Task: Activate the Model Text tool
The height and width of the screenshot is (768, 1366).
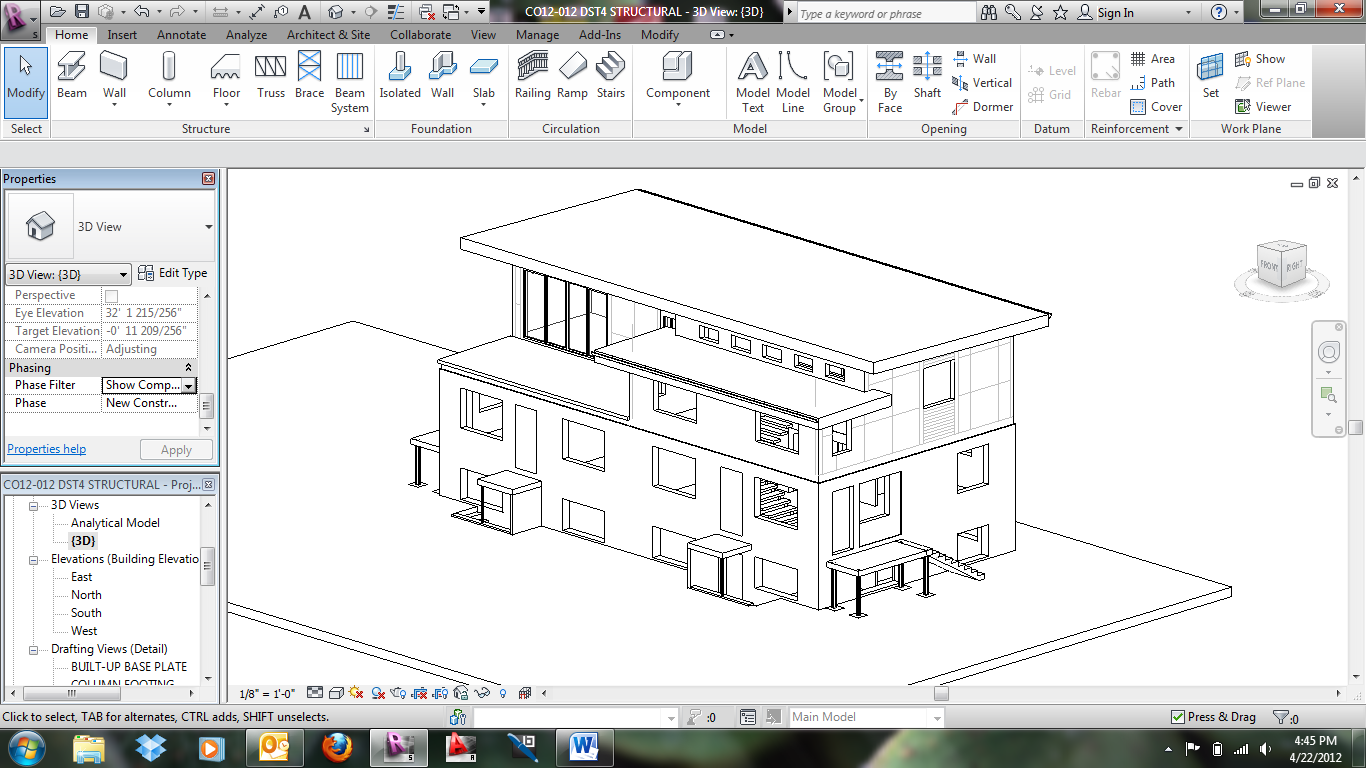Action: (752, 80)
